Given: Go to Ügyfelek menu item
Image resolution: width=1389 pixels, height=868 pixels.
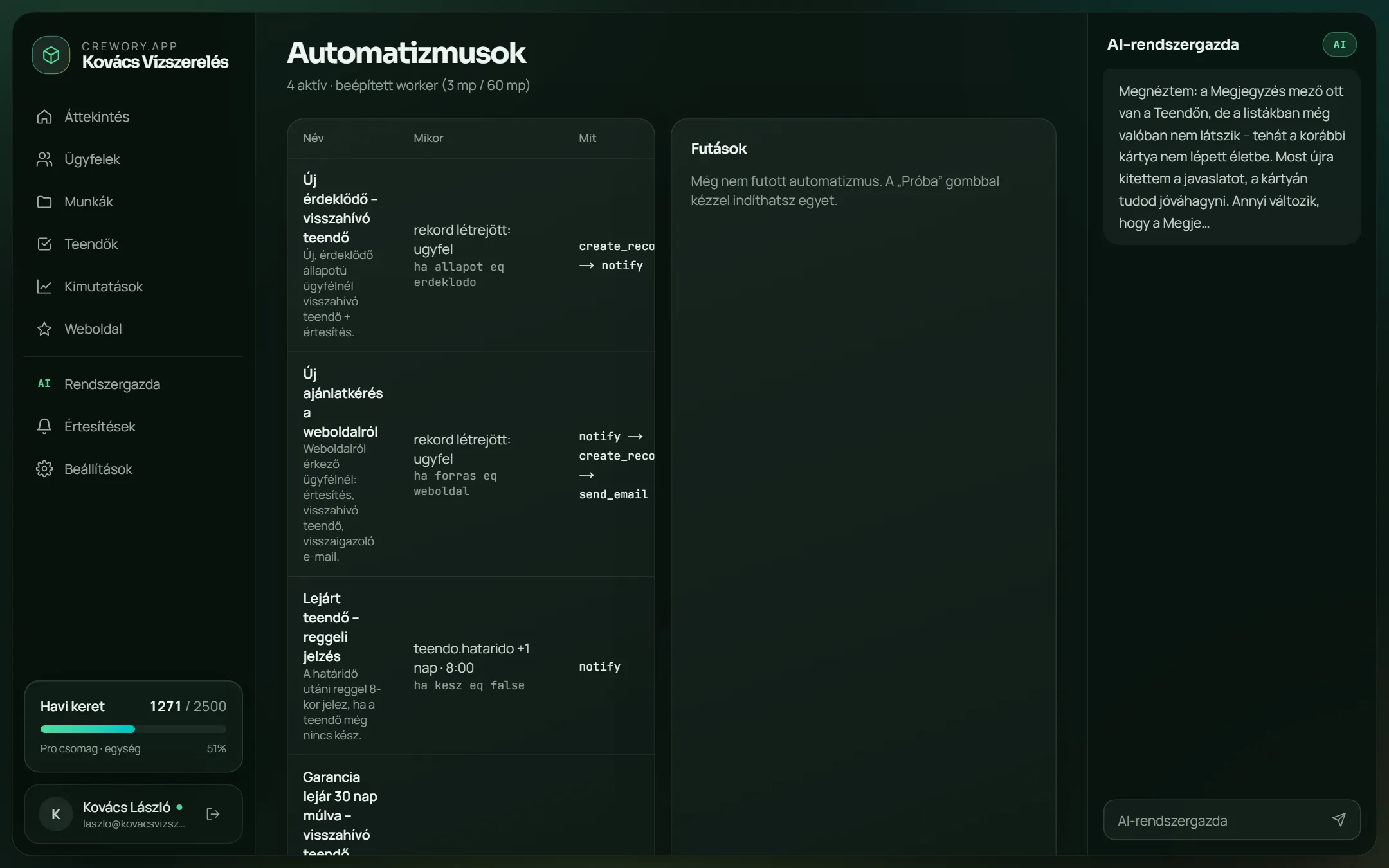Looking at the screenshot, I should pyautogui.click(x=134, y=159).
